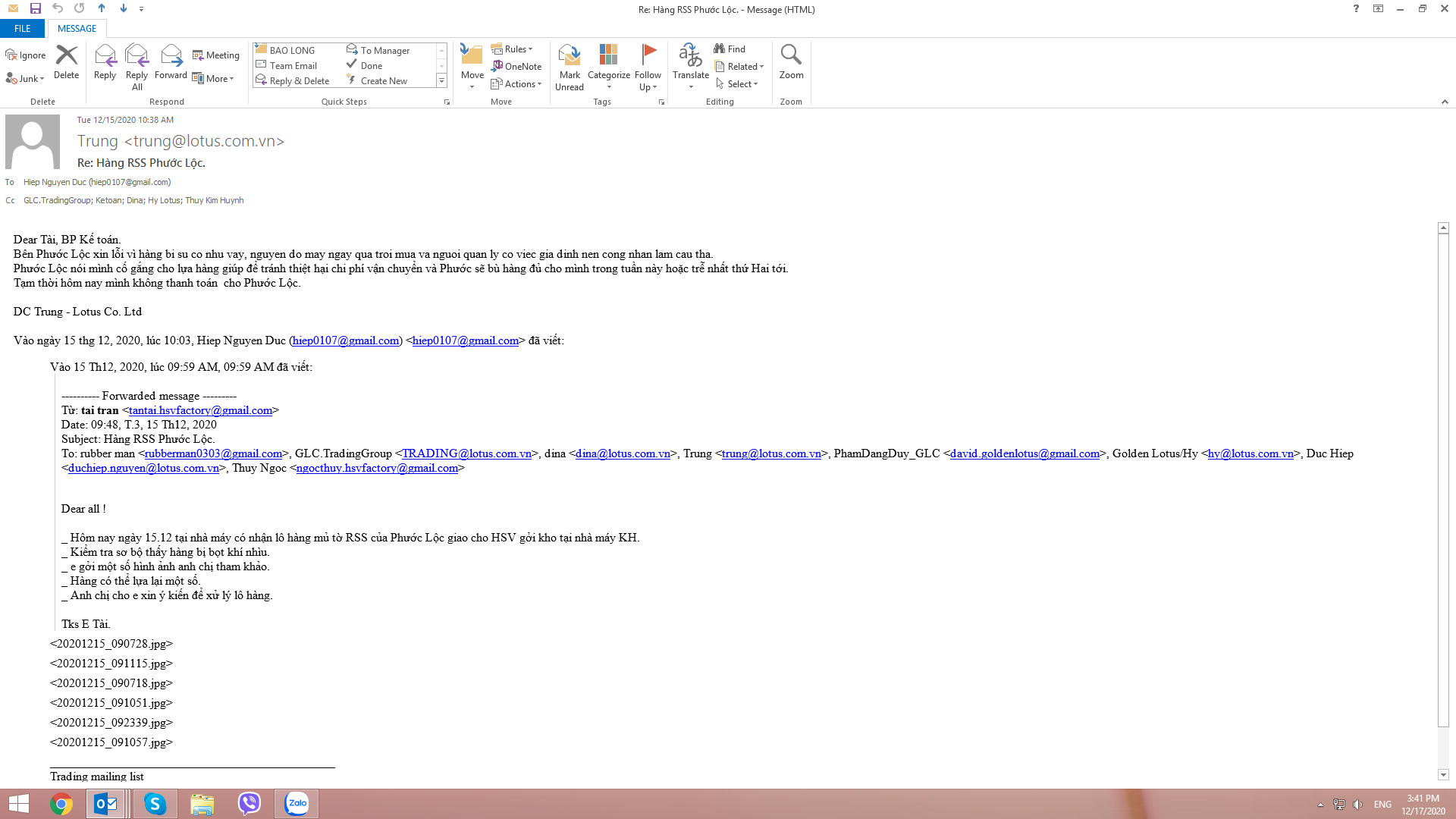Open the Quick Steps dialog launcher
This screenshot has height=819, width=1456.
pyautogui.click(x=447, y=102)
